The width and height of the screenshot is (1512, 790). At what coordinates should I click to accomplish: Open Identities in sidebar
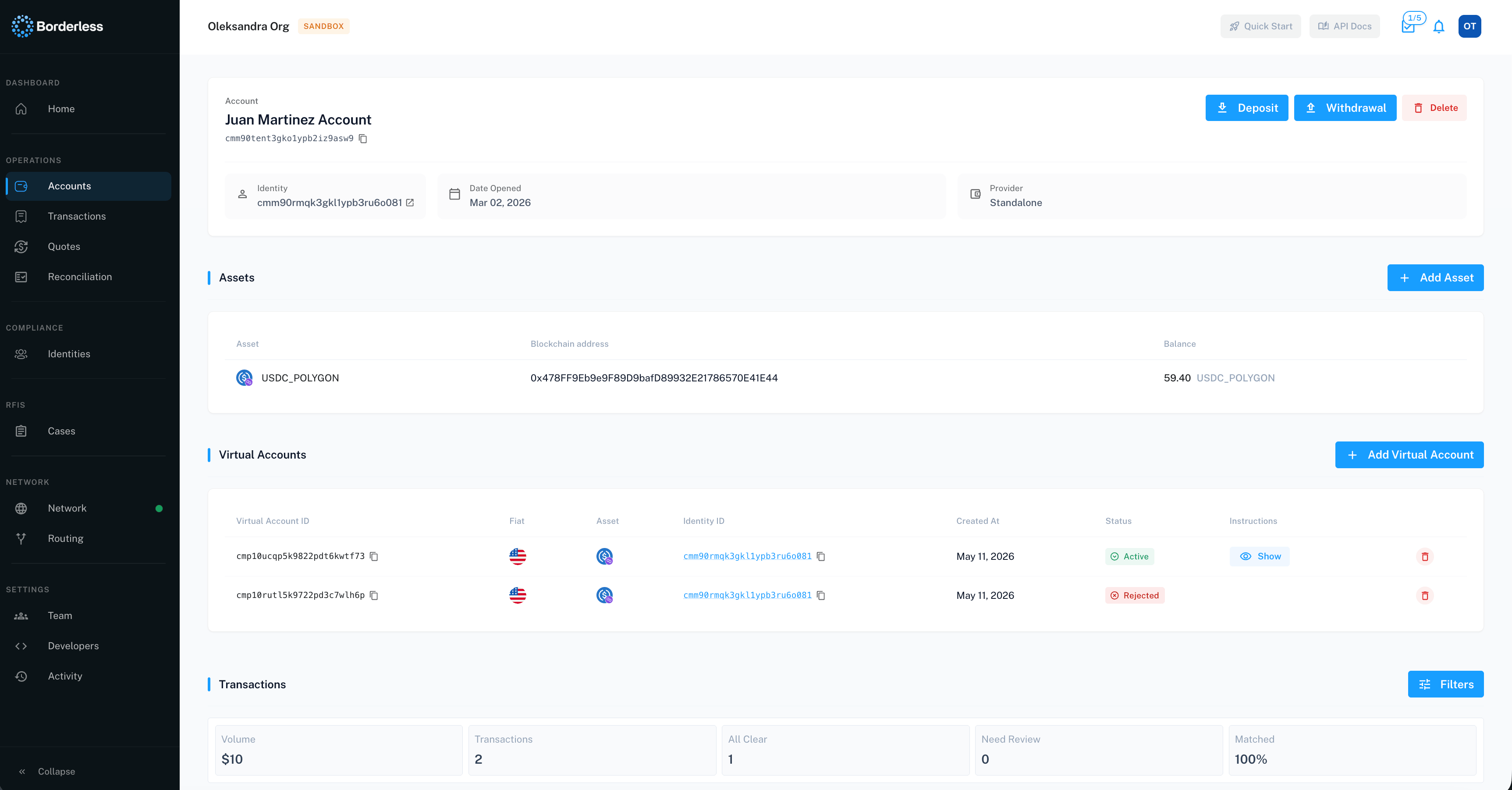pyautogui.click(x=89, y=354)
